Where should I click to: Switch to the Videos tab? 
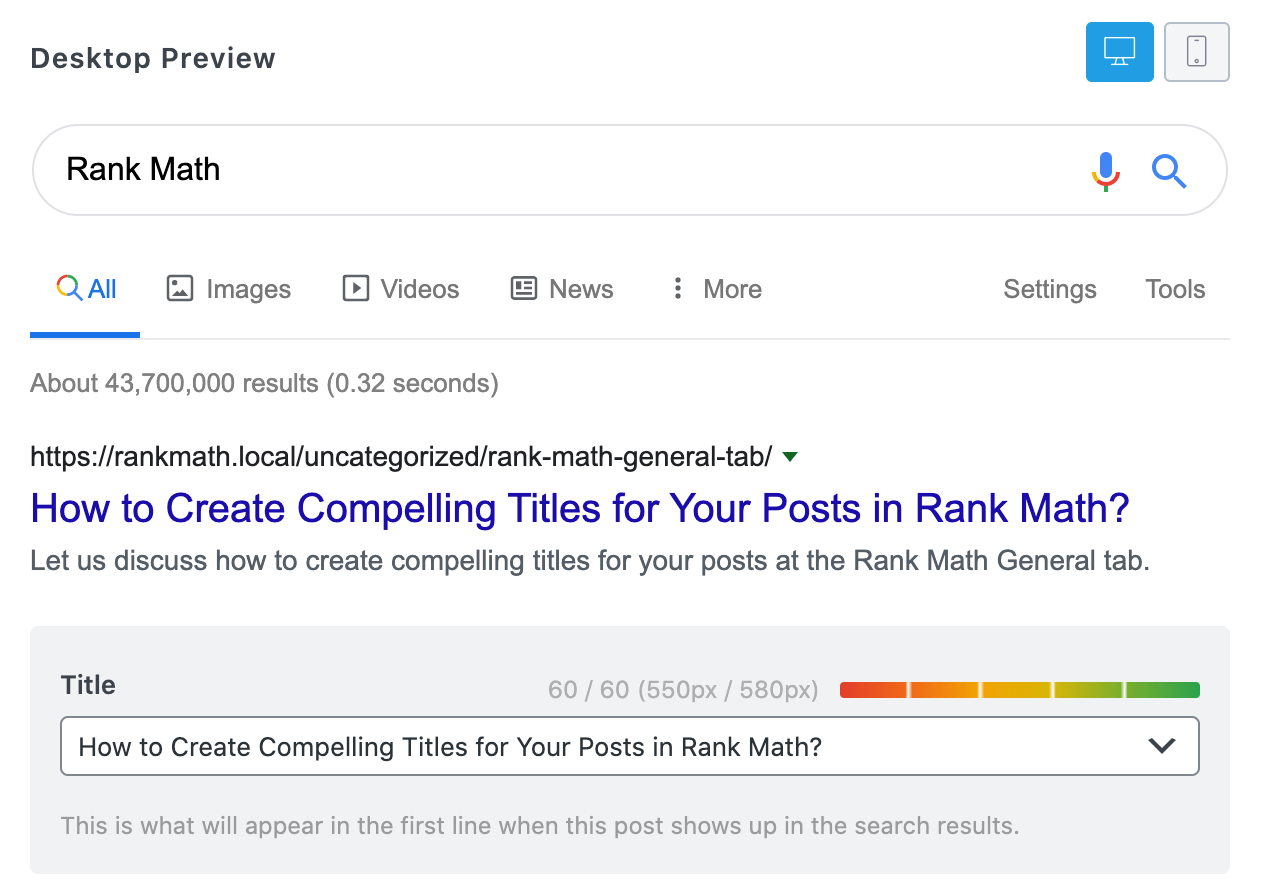coord(419,290)
